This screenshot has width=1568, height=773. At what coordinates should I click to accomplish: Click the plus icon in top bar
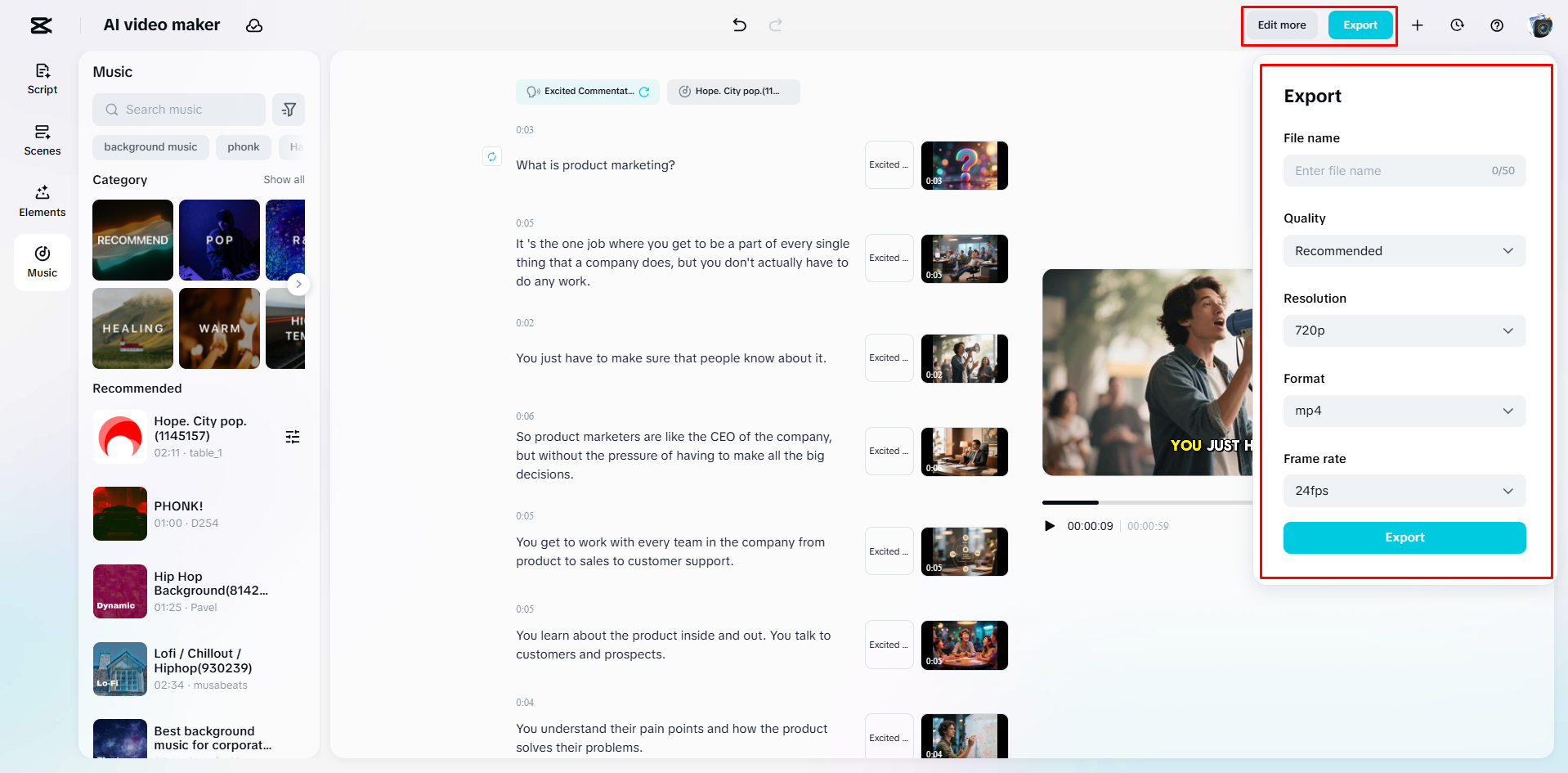(x=1418, y=25)
